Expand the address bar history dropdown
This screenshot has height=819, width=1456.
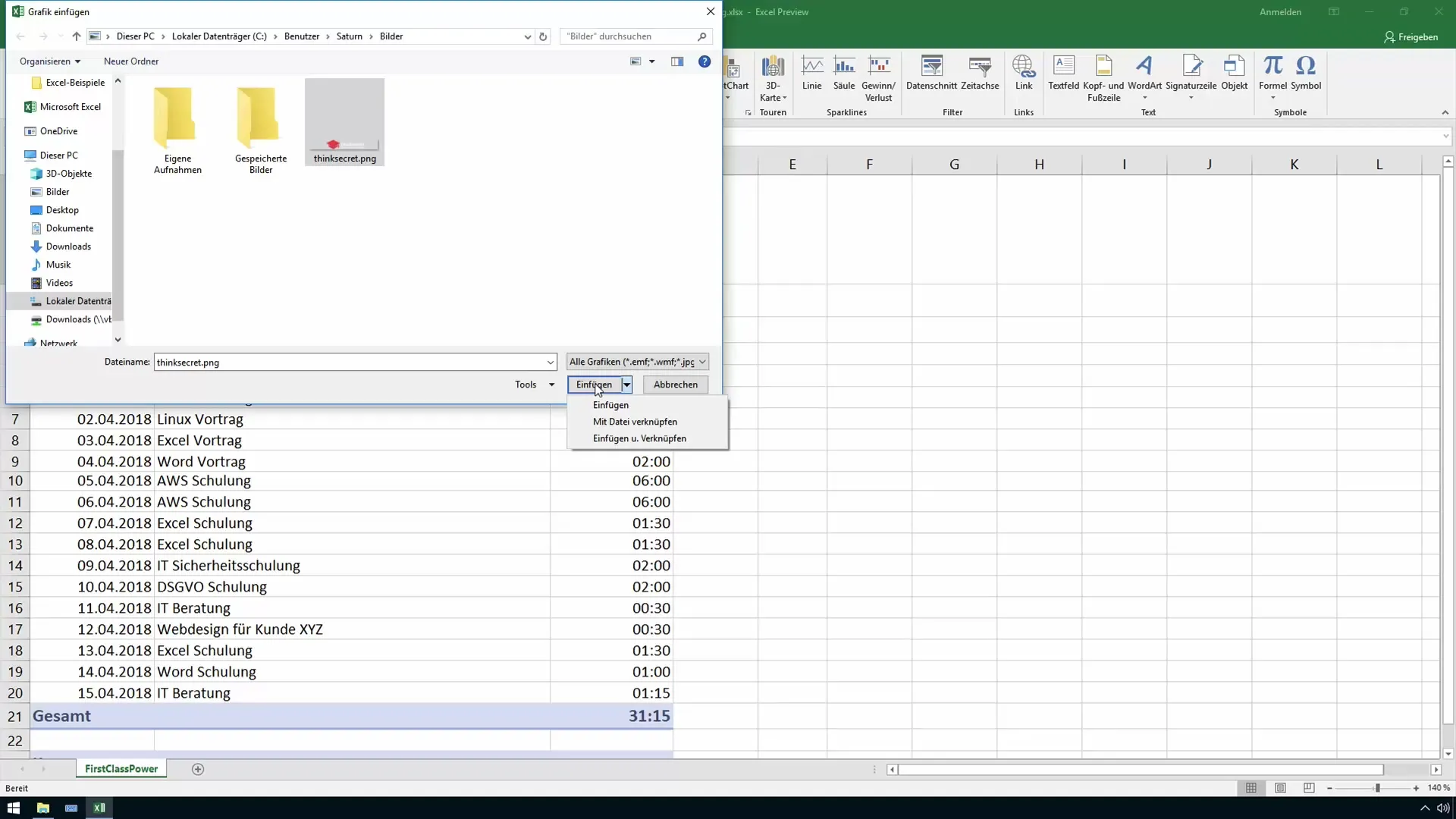point(527,36)
